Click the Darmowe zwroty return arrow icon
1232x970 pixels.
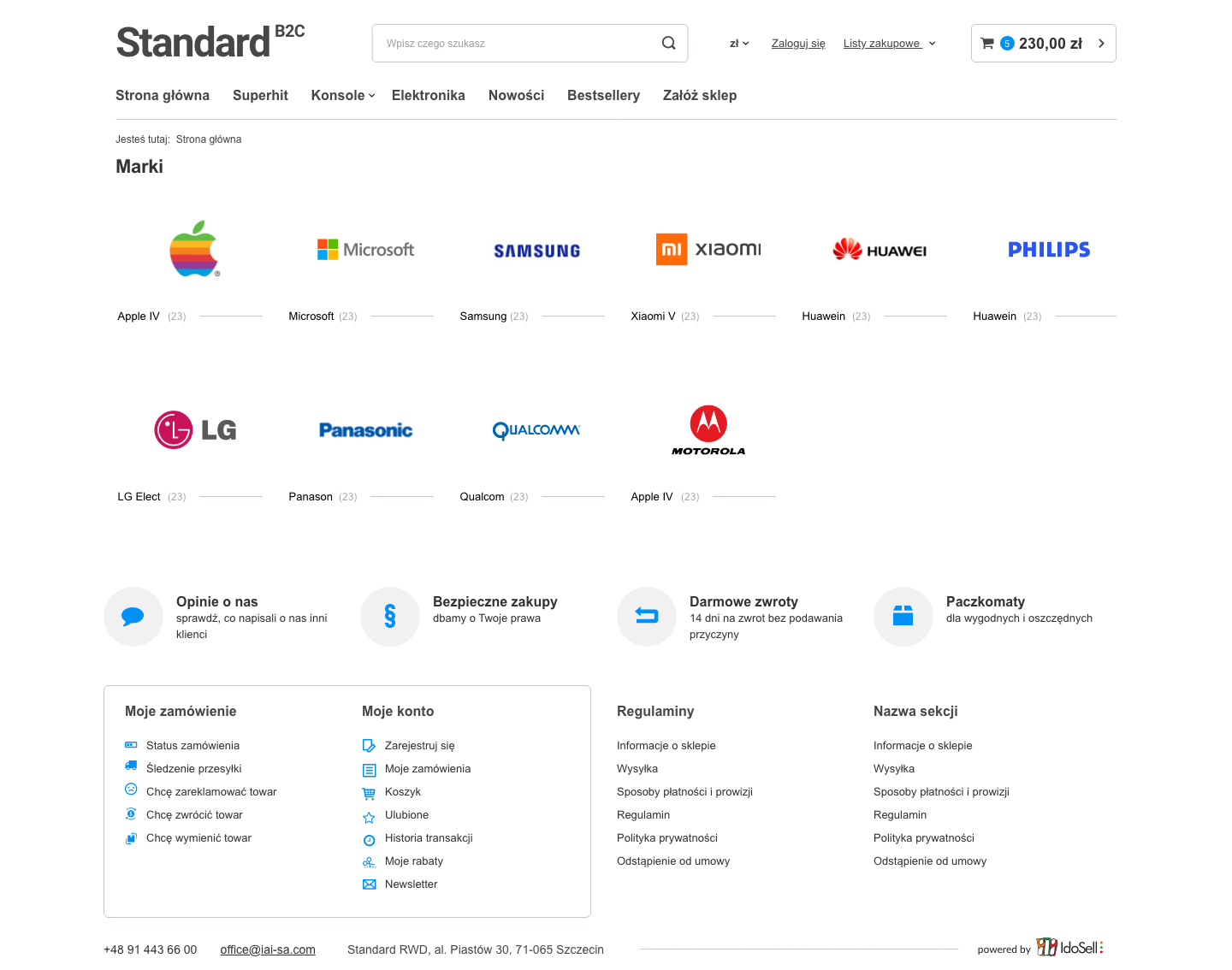tap(647, 615)
